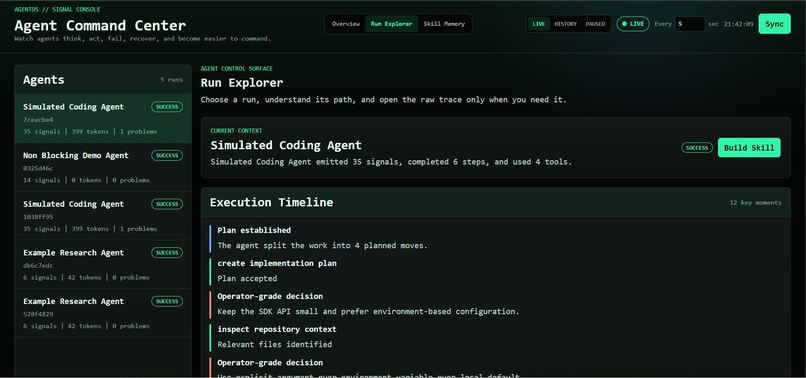
Task: Click the 'Agent Command Center' title
Action: (x=100, y=25)
